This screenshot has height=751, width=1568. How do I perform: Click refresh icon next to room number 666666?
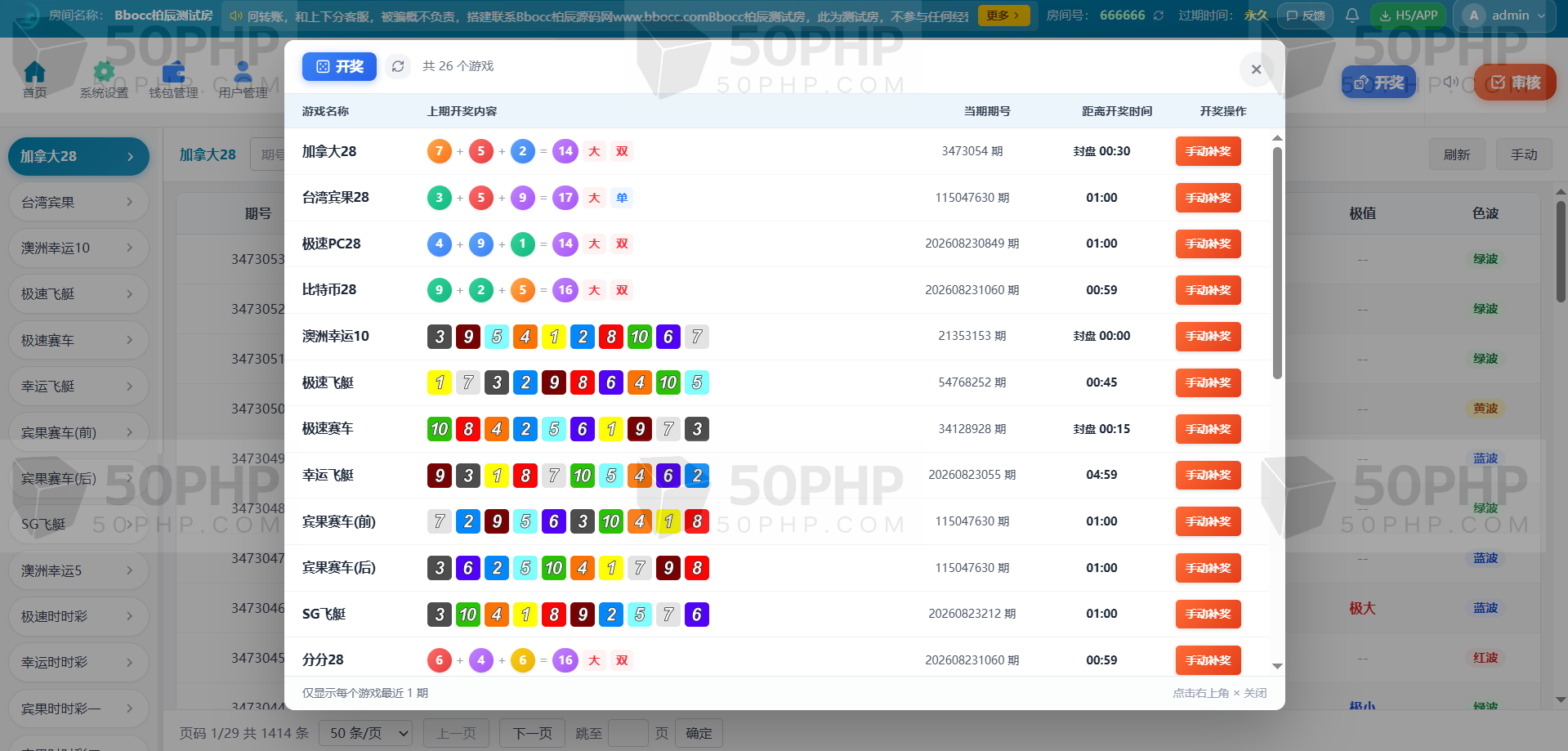pyautogui.click(x=1159, y=16)
